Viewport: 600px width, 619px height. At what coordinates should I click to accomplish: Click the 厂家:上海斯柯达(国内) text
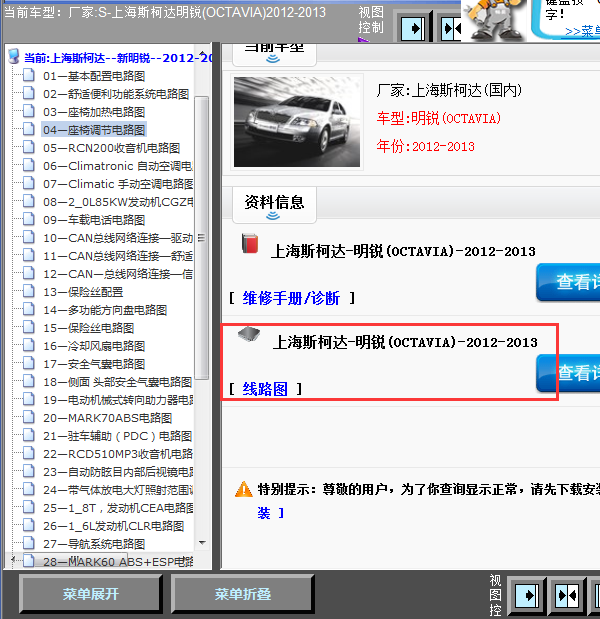[x=449, y=90]
